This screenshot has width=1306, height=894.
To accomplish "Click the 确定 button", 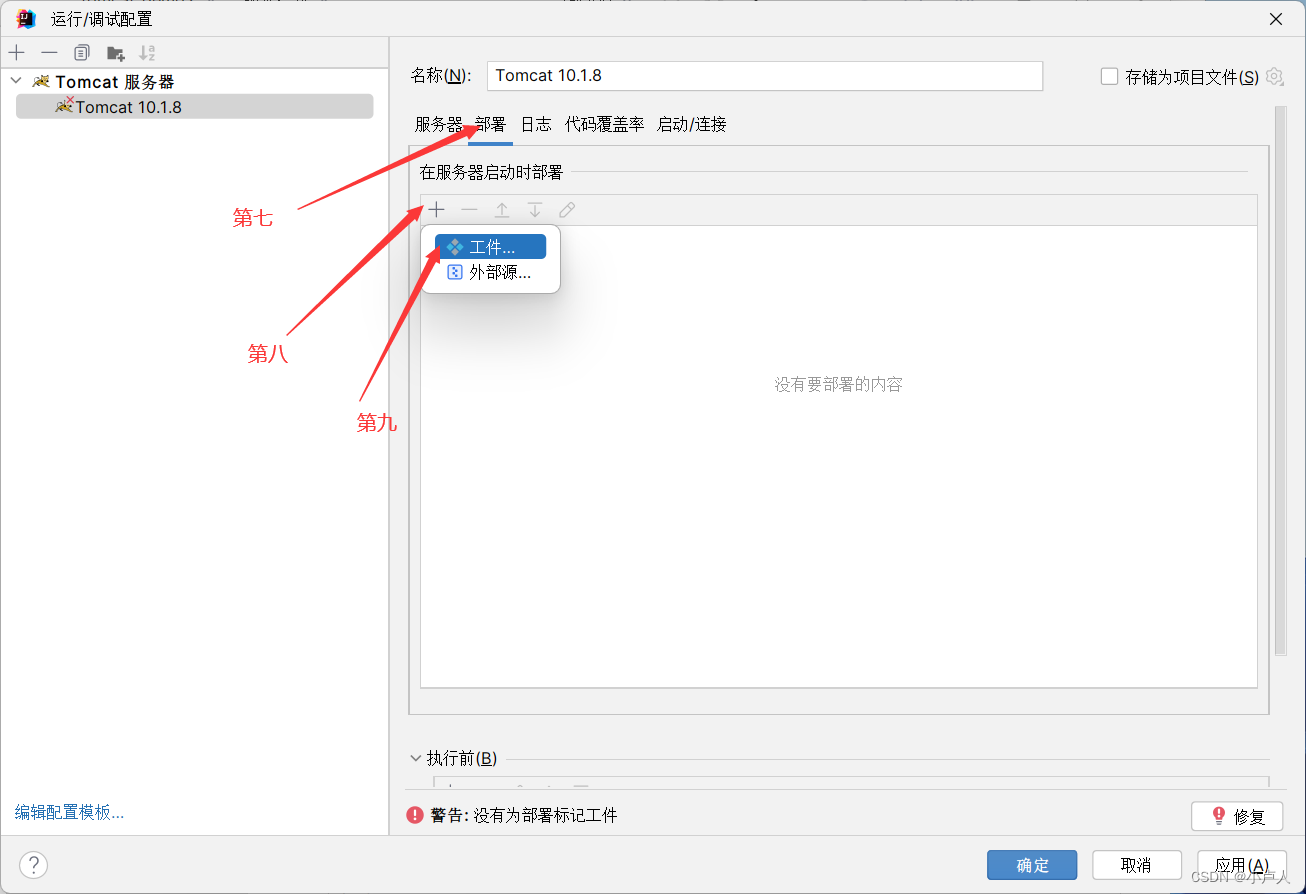I will tap(1032, 865).
